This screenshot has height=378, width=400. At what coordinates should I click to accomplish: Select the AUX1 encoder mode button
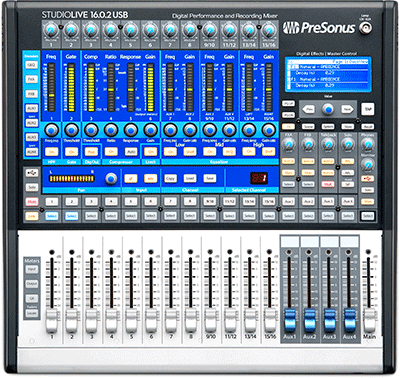(x=32, y=108)
